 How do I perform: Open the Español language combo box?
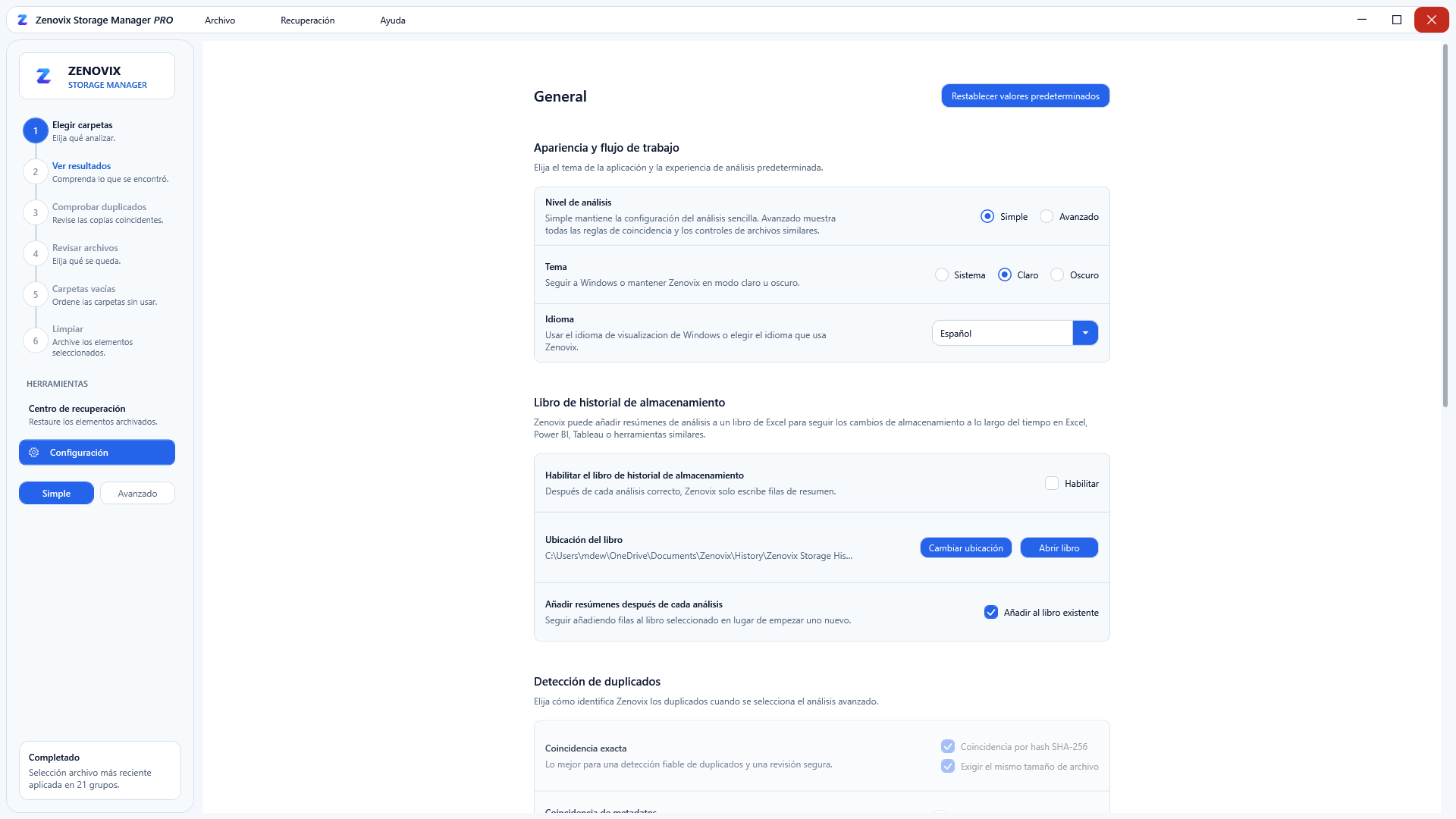pyautogui.click(x=1015, y=334)
